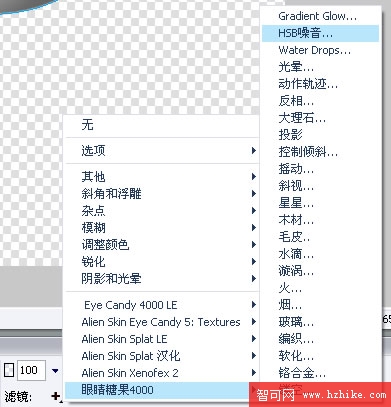The height and width of the screenshot is (407, 391).
Task: Select the 斜视... filter
Action: click(320, 186)
